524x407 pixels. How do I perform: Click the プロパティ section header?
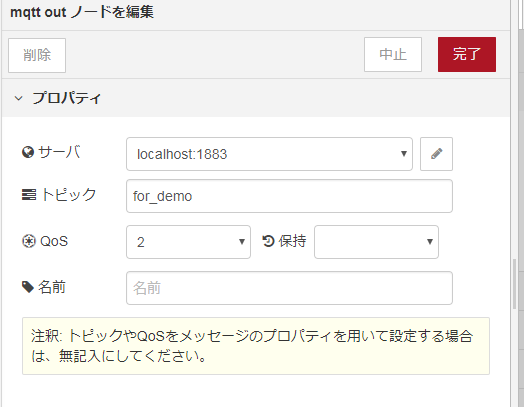pos(256,98)
